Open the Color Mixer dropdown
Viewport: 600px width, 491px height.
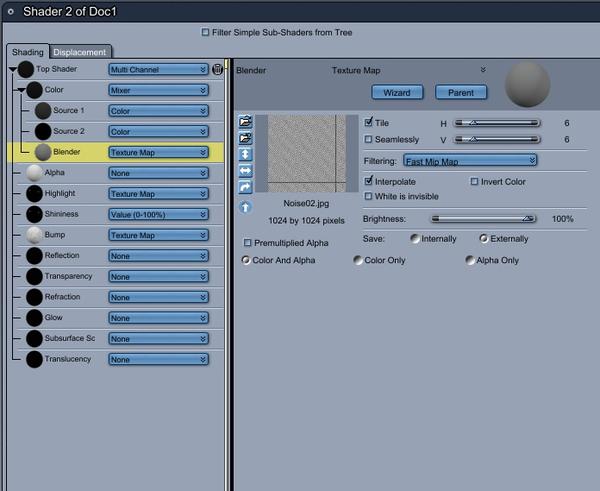(x=158, y=90)
